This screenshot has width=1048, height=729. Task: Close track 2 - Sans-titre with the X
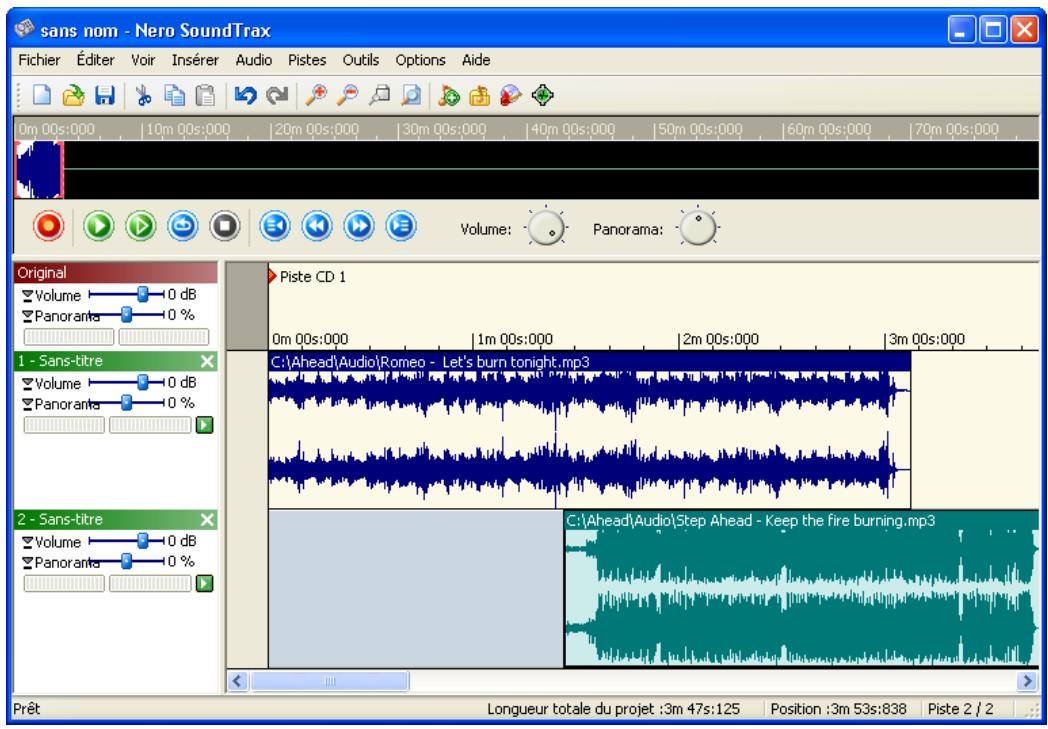[x=208, y=520]
